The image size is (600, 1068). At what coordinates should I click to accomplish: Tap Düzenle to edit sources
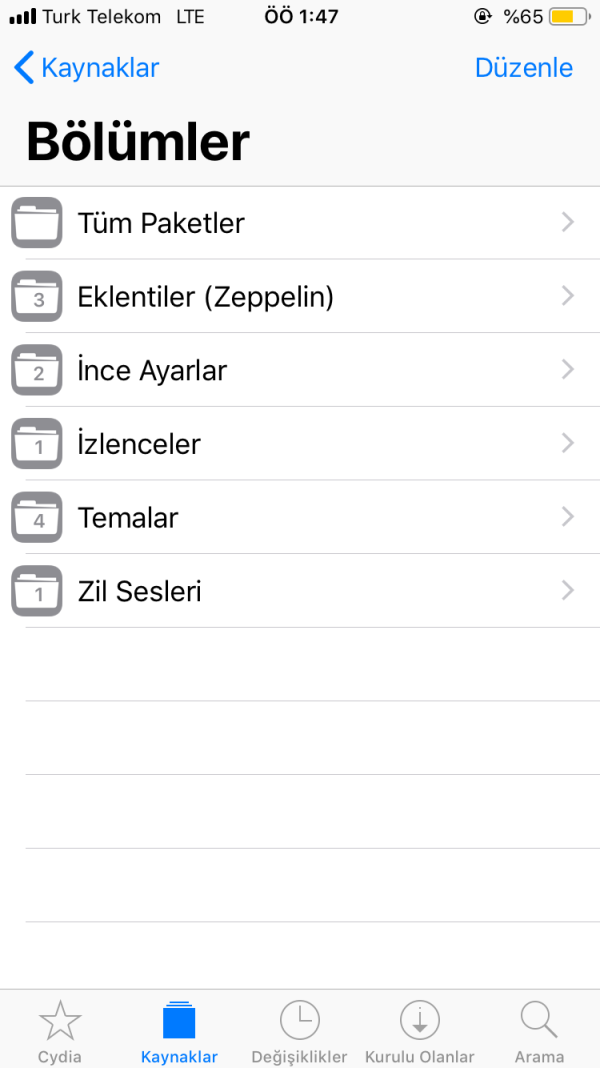(x=524, y=67)
